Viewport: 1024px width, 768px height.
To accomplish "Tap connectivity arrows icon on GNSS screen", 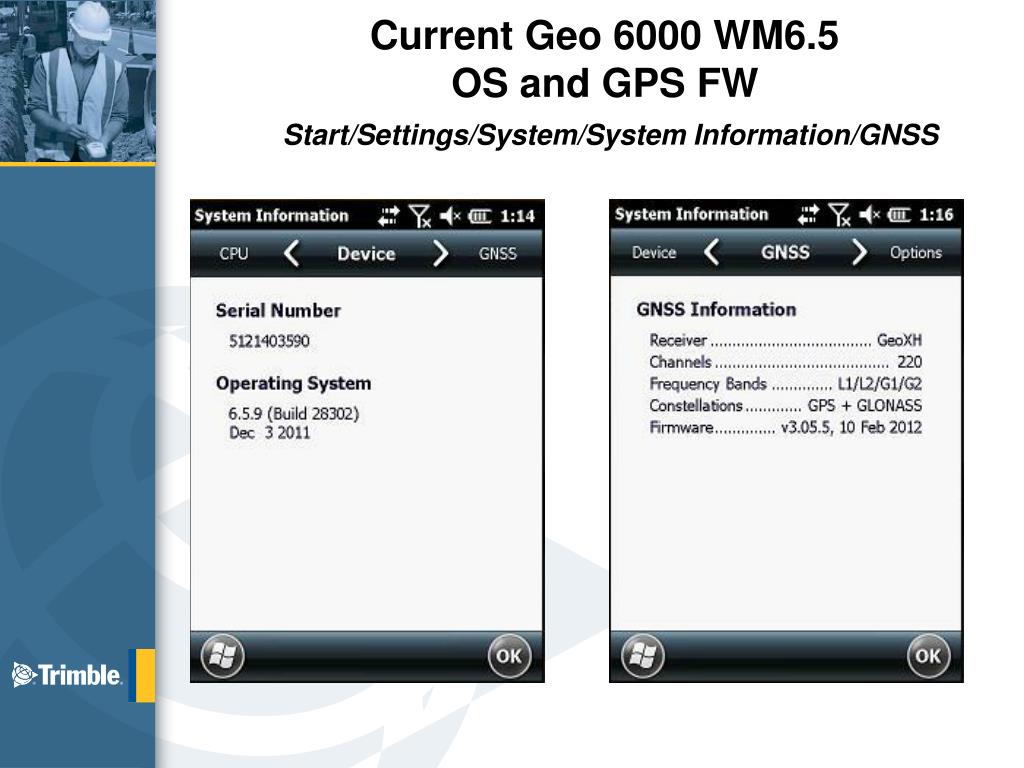I will click(x=808, y=214).
